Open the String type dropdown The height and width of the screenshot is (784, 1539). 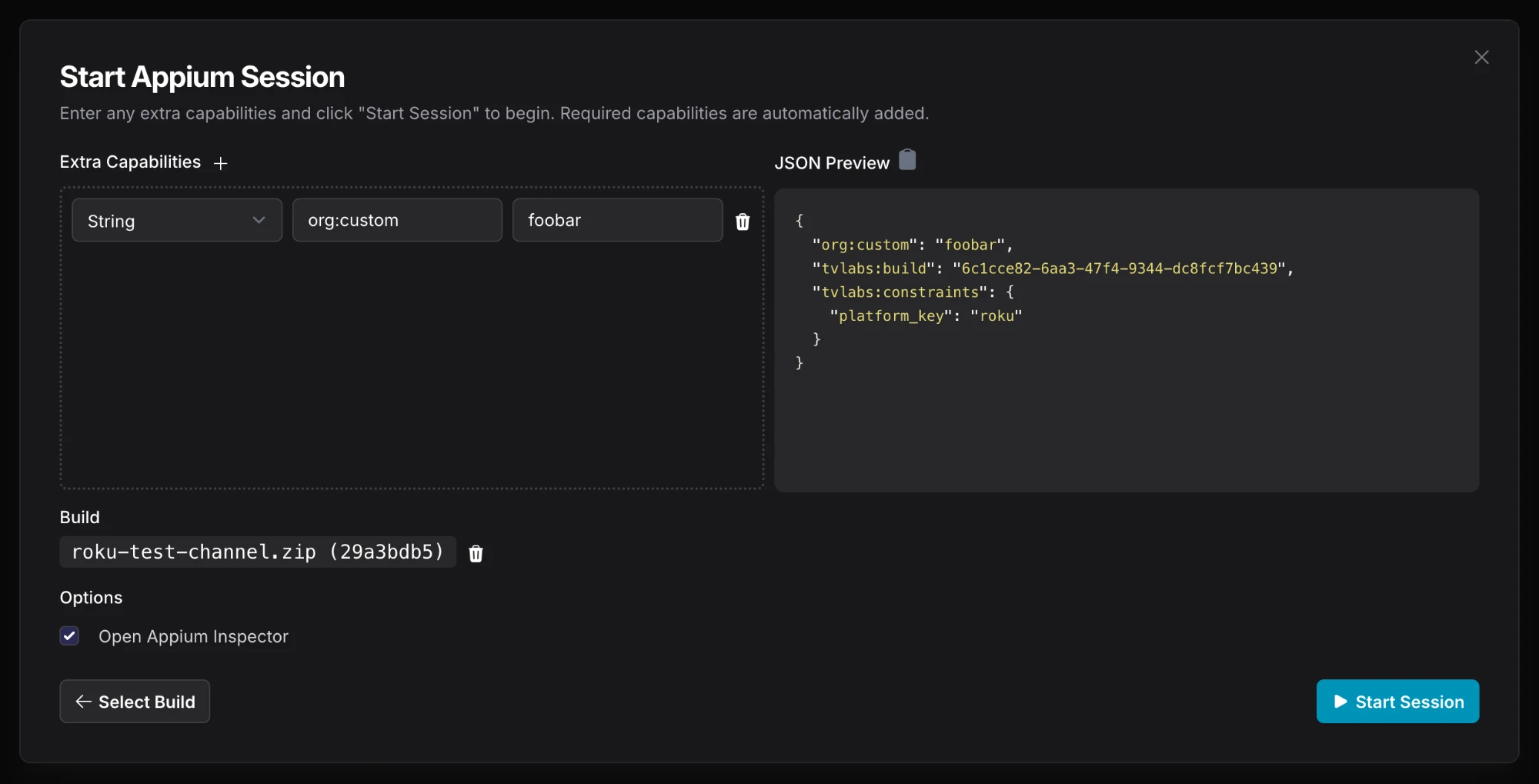(x=177, y=221)
